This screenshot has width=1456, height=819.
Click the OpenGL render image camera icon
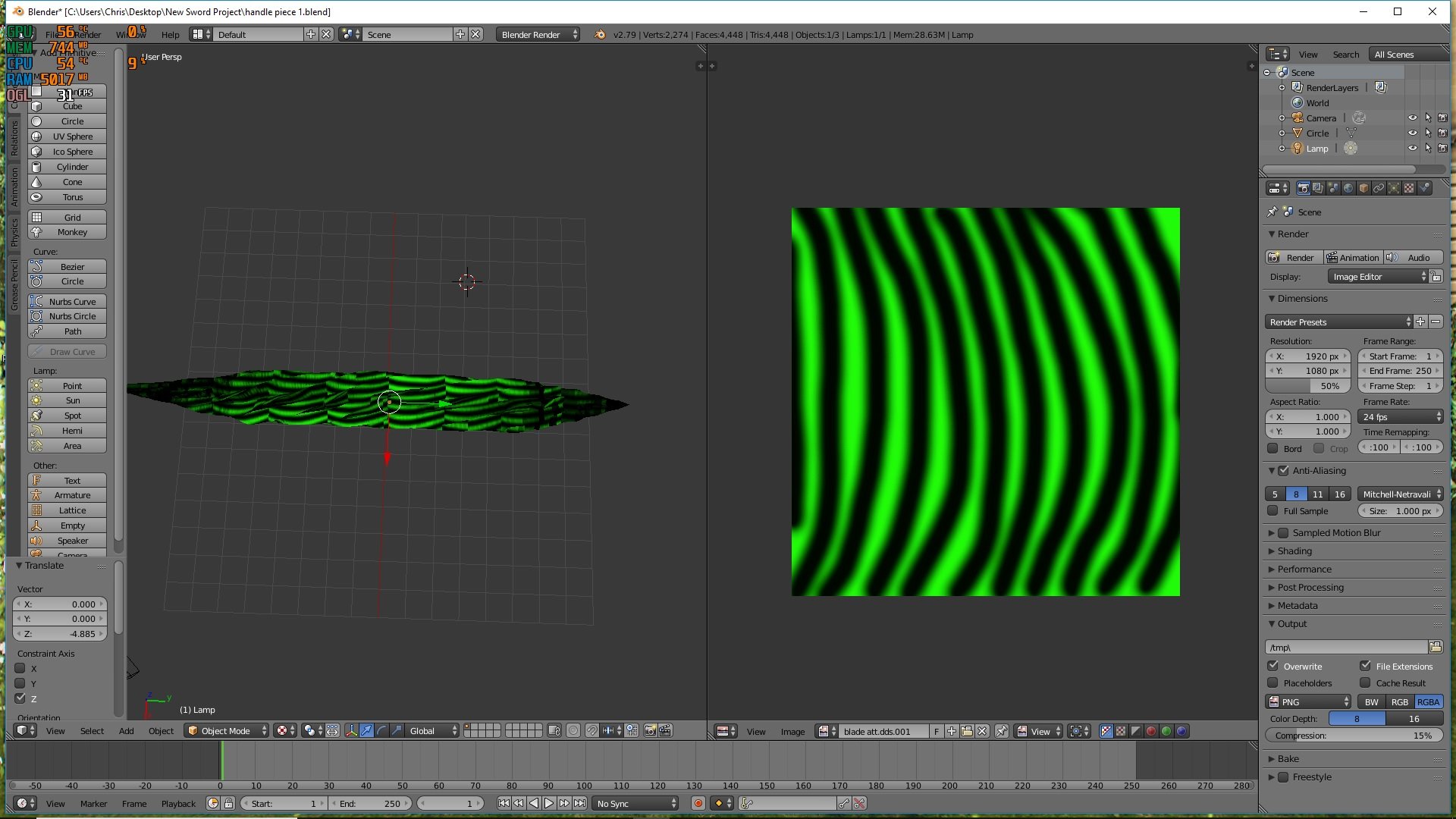pyautogui.click(x=650, y=730)
